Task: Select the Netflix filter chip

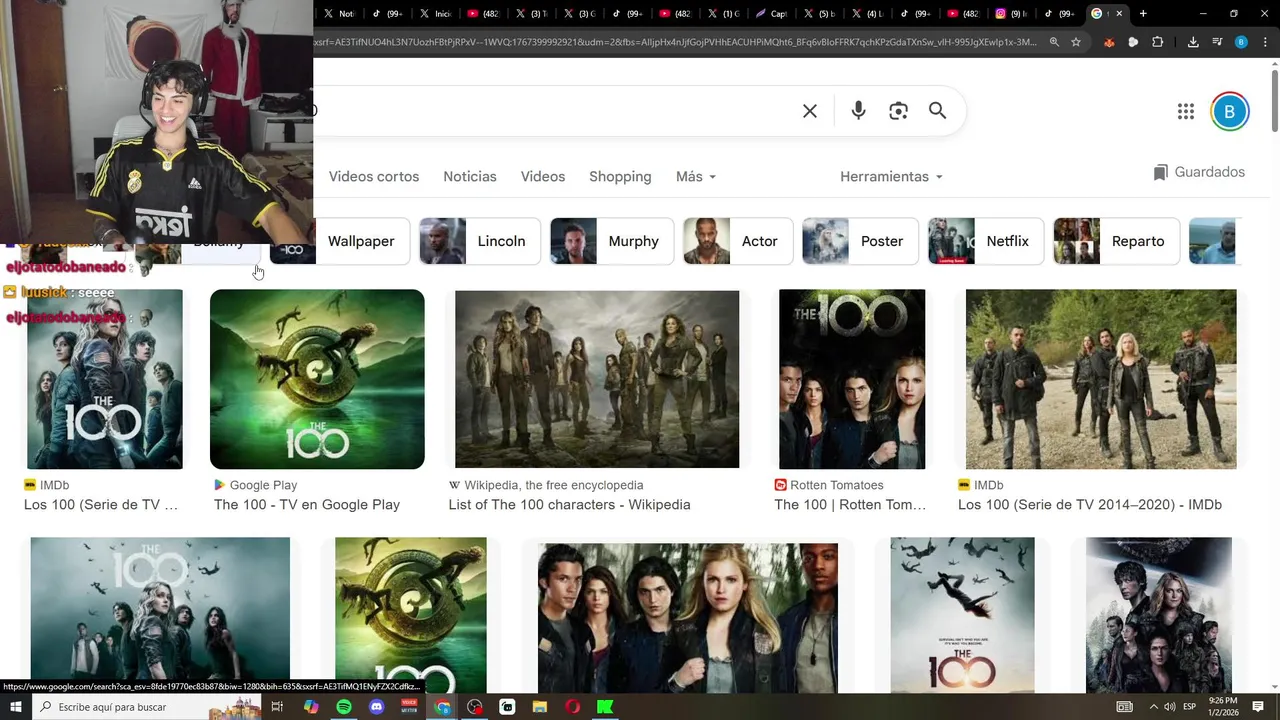Action: (x=986, y=241)
